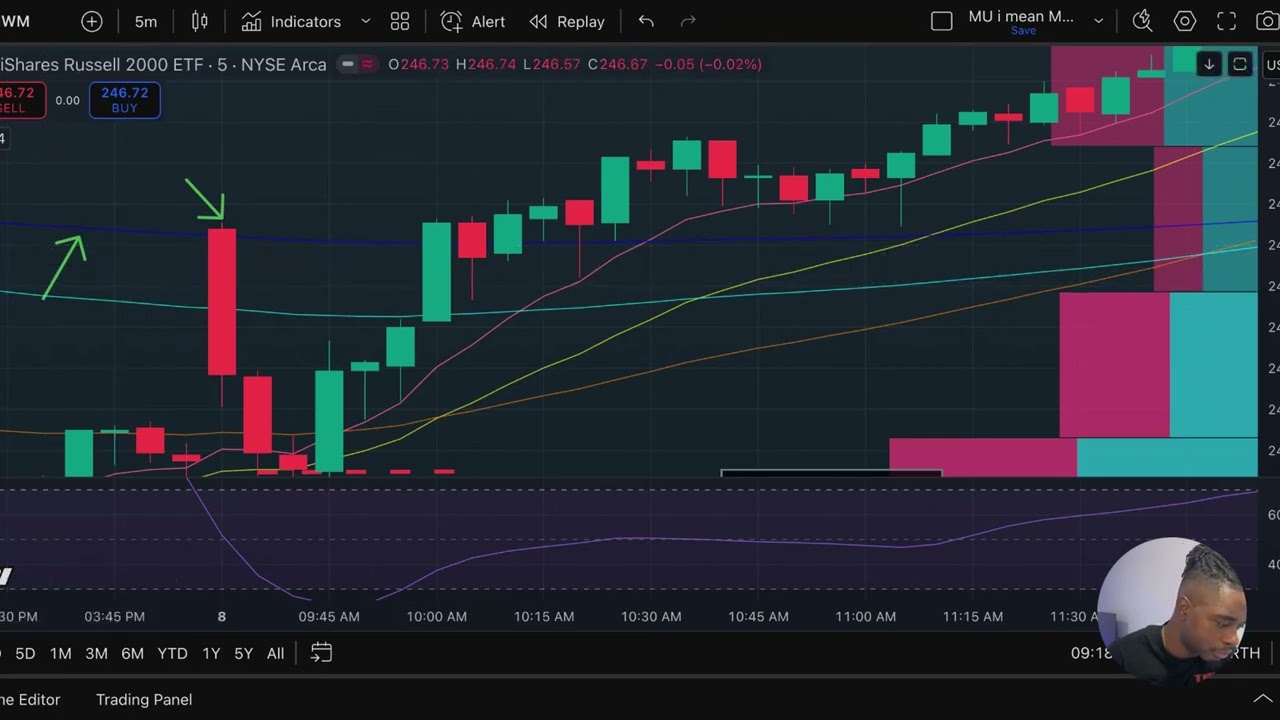
Task: Enter fullscreen mode
Action: (1226, 21)
